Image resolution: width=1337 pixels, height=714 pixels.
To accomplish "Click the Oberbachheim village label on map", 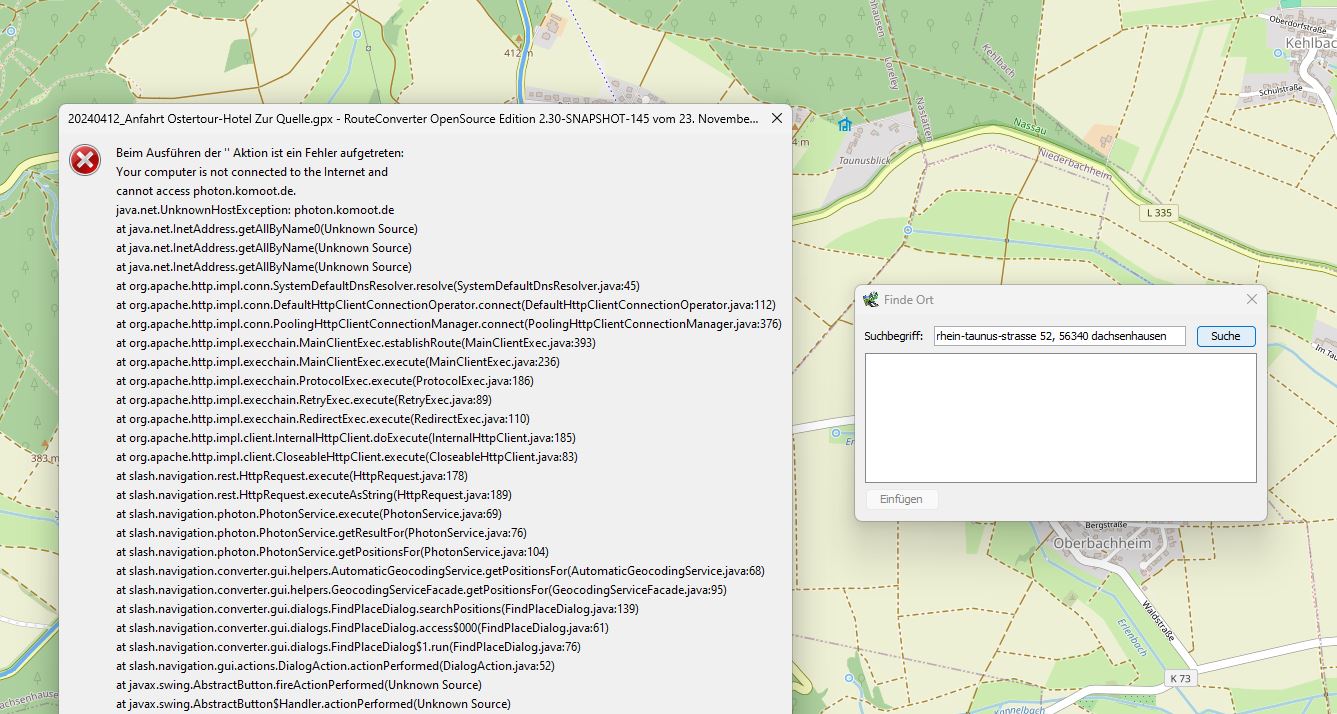I will tap(1101, 543).
